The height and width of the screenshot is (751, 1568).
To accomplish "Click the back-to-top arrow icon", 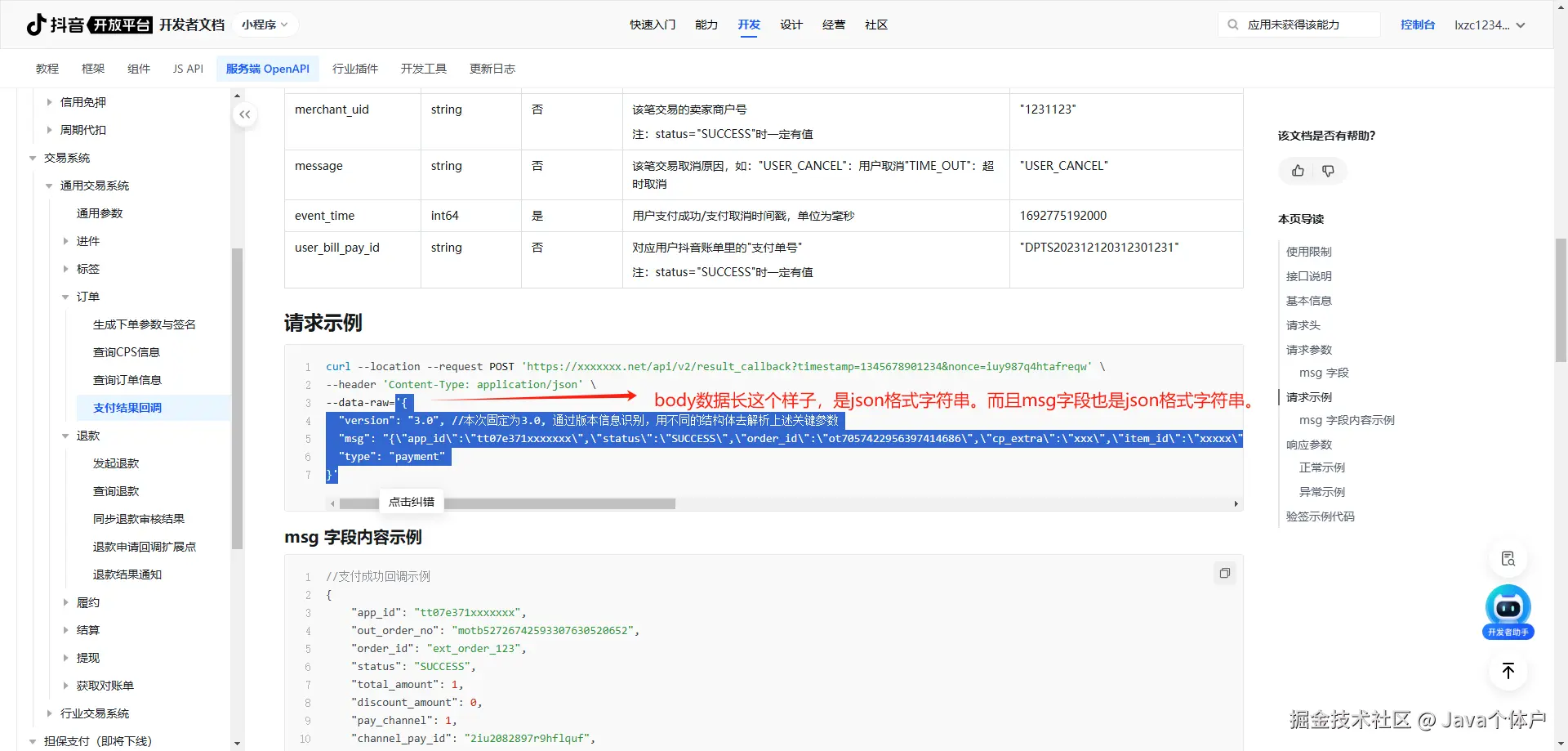I will click(1508, 671).
